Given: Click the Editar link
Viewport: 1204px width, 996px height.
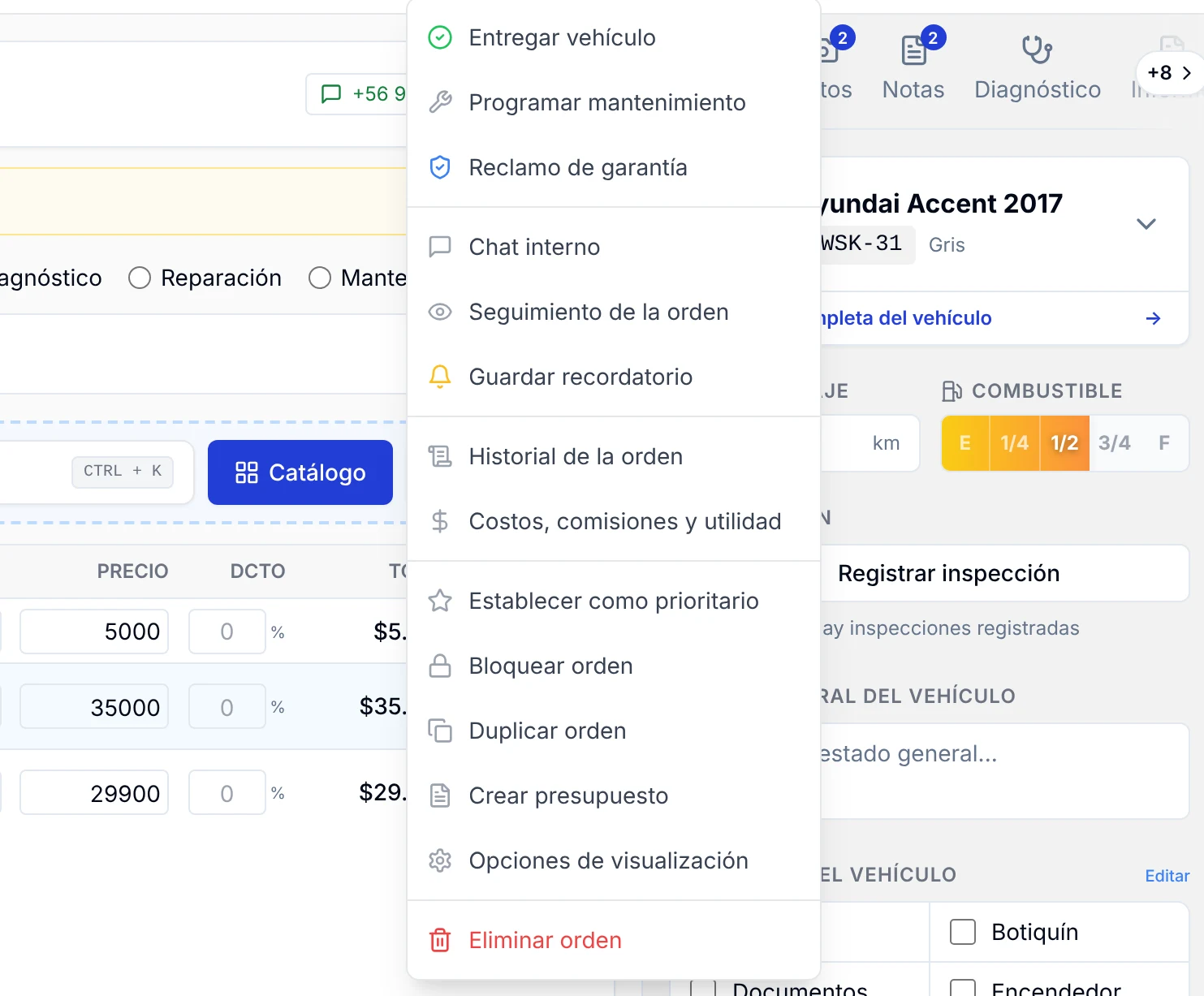Looking at the screenshot, I should (x=1167, y=876).
